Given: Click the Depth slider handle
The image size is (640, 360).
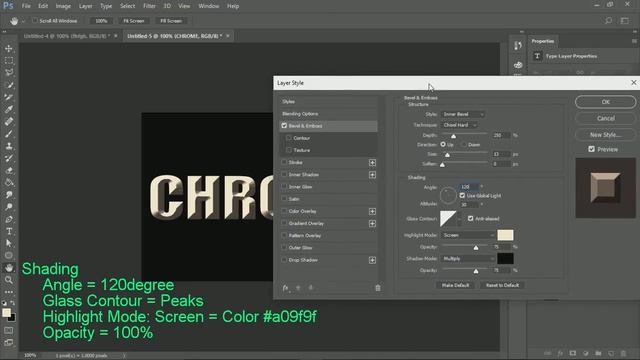Looking at the screenshot, I should [x=453, y=136].
